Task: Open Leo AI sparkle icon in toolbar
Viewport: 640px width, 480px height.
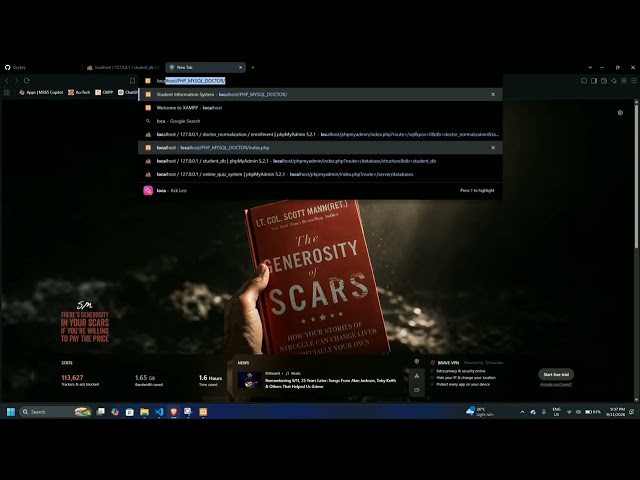Action: 614,81
